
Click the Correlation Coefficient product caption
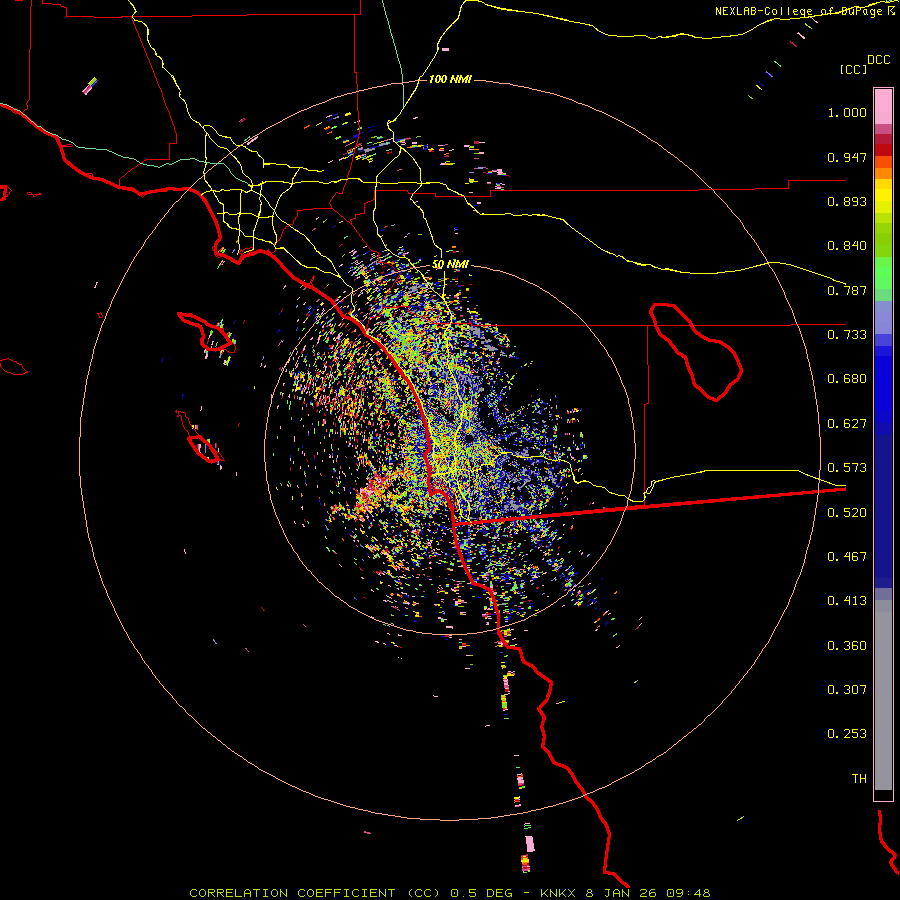[x=449, y=893]
